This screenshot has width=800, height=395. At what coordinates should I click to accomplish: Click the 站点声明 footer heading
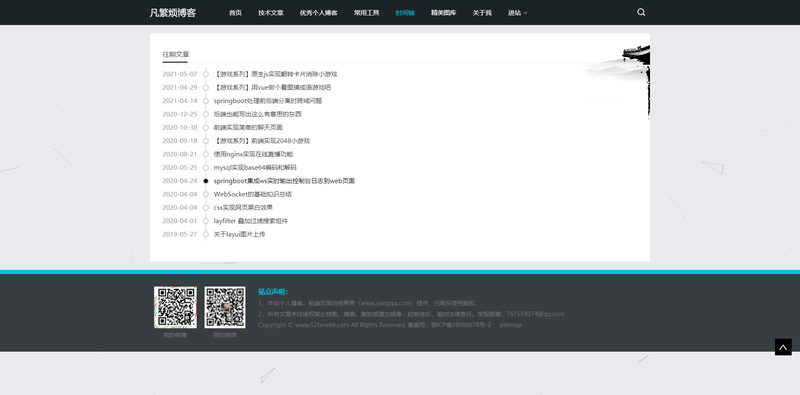(x=273, y=291)
